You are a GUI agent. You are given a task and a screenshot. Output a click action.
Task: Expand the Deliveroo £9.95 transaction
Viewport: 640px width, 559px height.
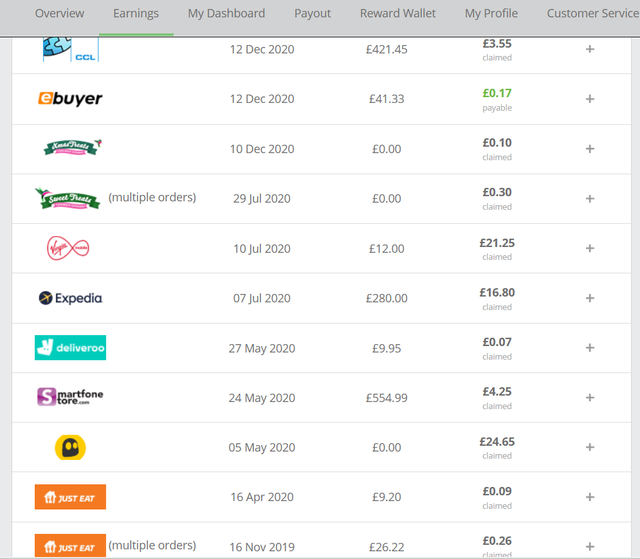[590, 348]
